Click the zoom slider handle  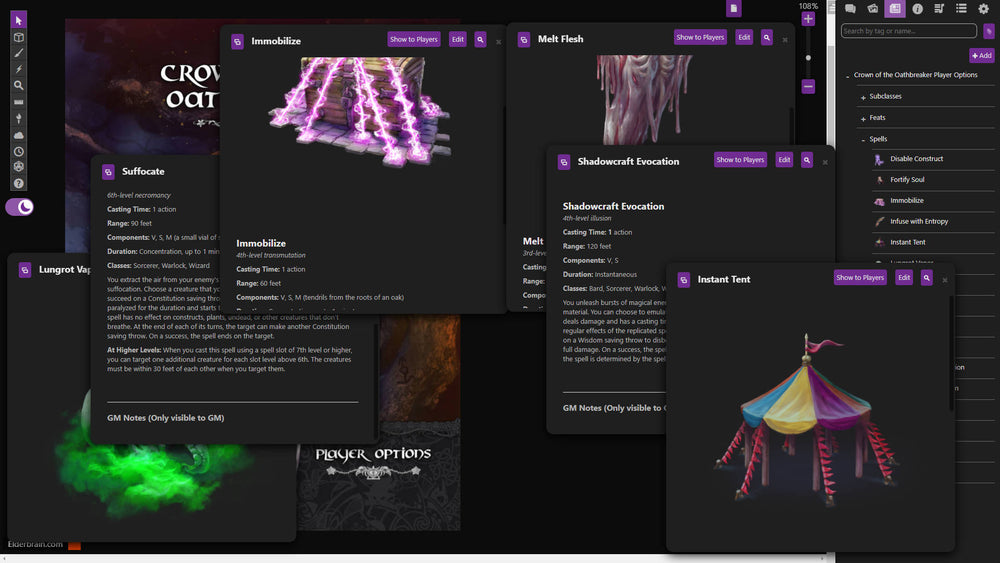[808, 57]
